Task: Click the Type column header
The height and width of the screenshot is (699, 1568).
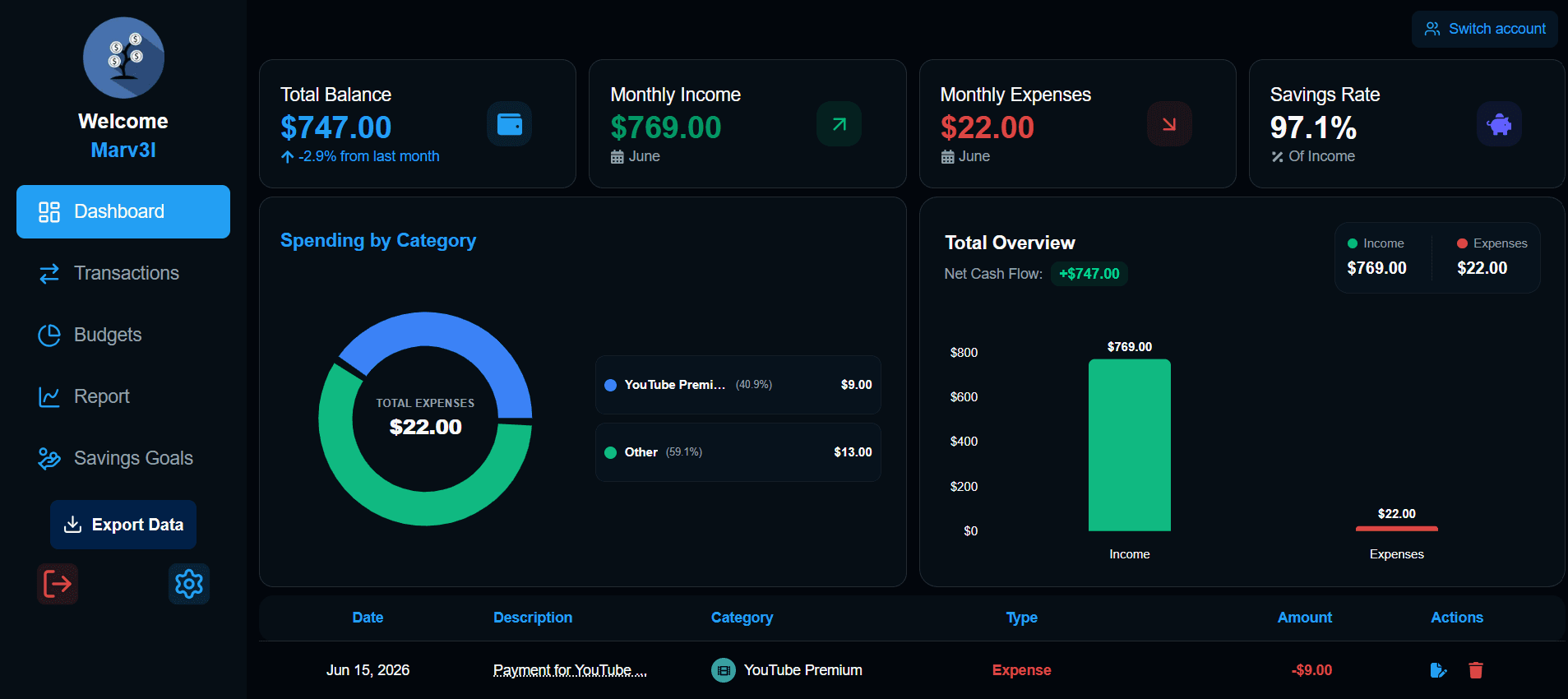Action: click(1021, 618)
